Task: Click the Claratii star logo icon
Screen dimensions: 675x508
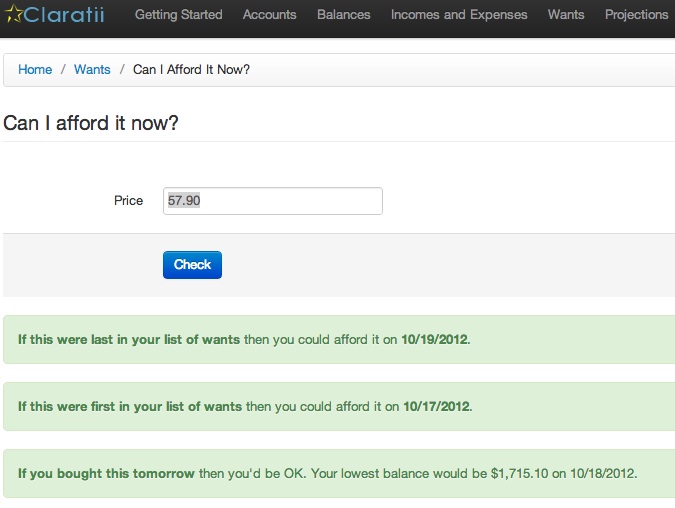Action: tap(14, 13)
